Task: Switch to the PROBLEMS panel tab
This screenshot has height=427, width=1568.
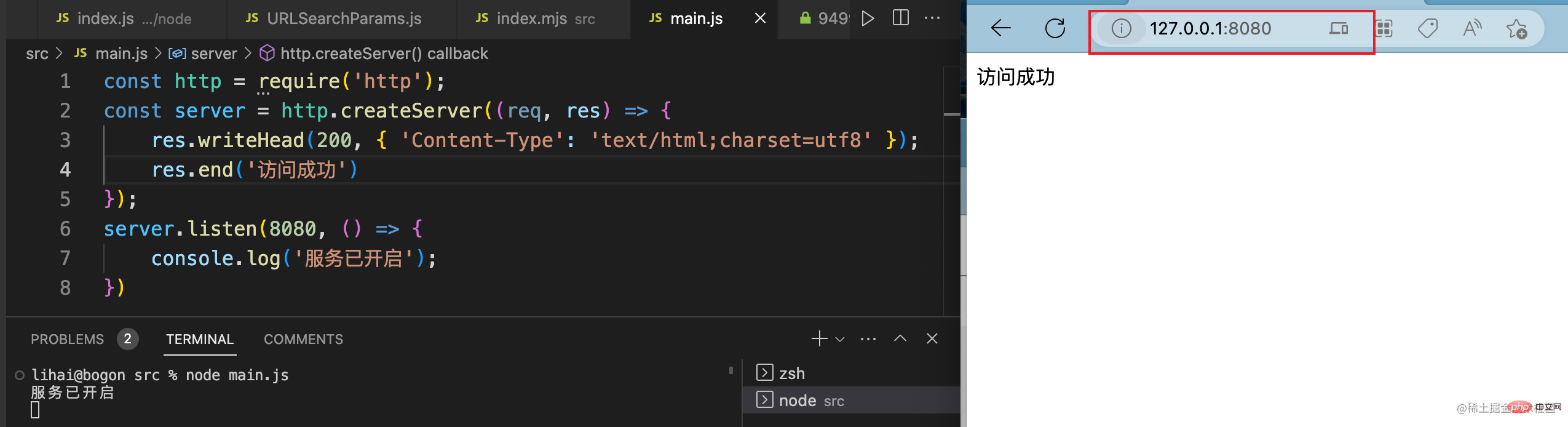Action: click(68, 339)
